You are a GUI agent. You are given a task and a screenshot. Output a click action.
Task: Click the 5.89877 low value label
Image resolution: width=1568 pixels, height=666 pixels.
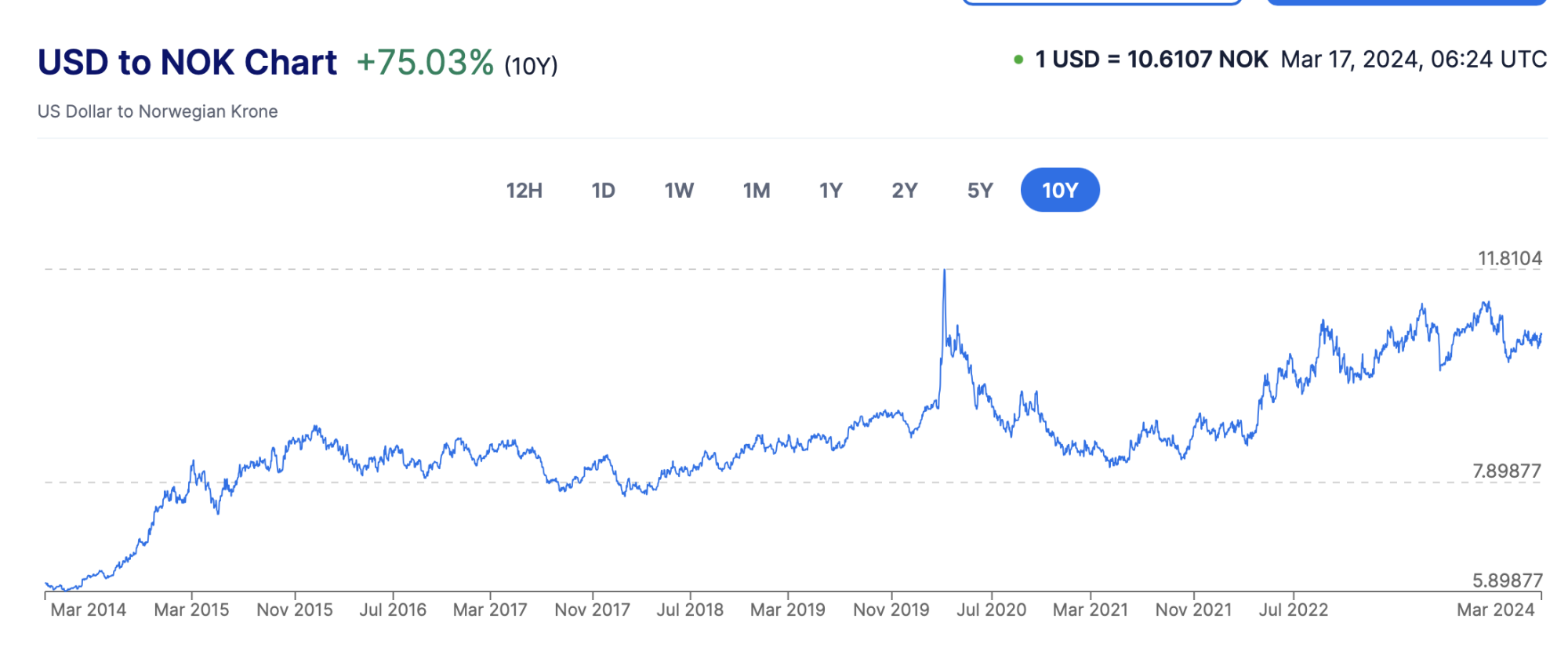[1507, 580]
